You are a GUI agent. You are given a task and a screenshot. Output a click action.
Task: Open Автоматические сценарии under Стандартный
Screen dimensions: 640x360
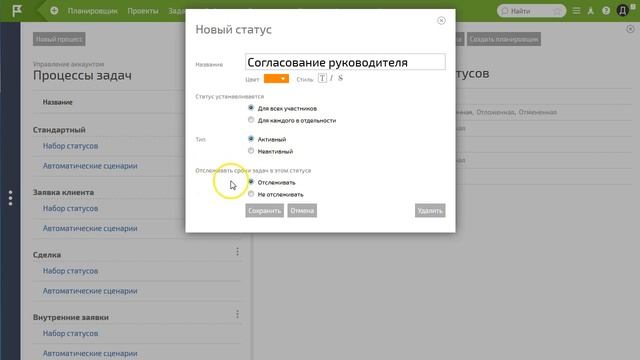[90, 166]
